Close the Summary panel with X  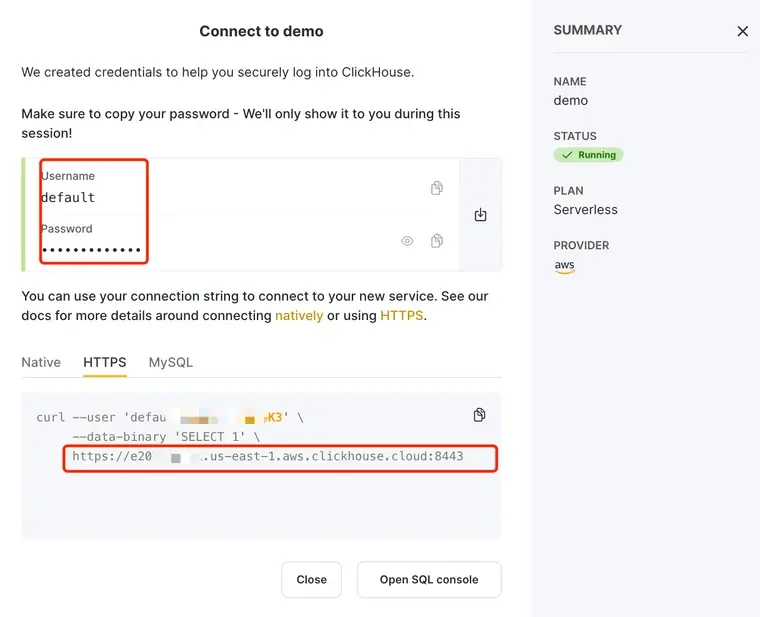[x=742, y=32]
